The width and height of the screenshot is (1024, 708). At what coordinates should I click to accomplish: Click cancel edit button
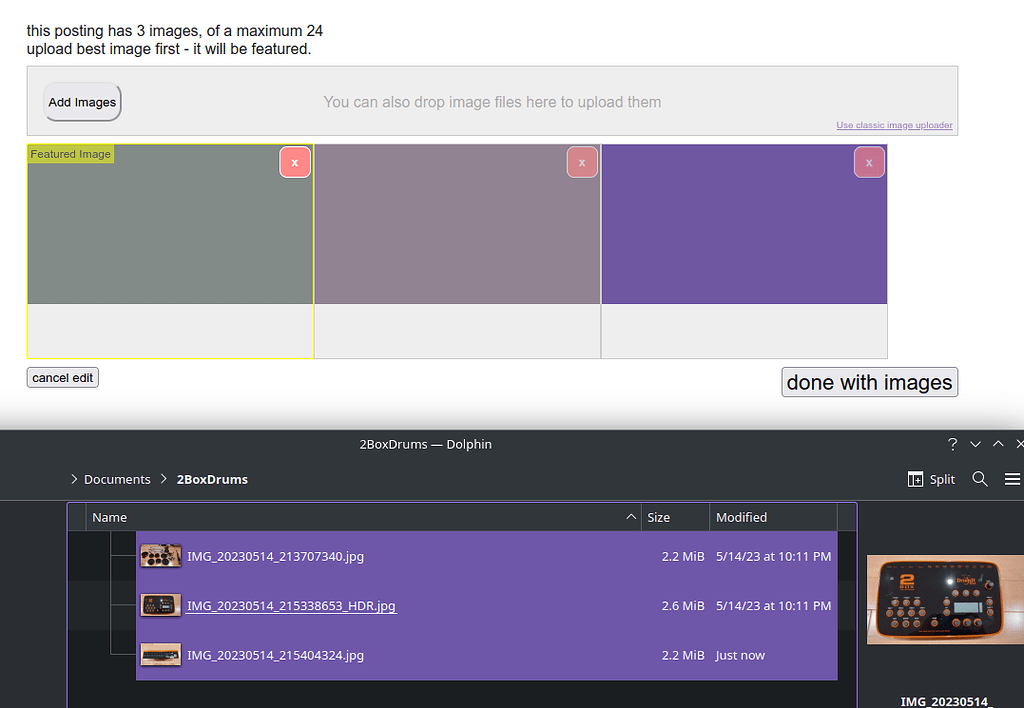pos(63,378)
